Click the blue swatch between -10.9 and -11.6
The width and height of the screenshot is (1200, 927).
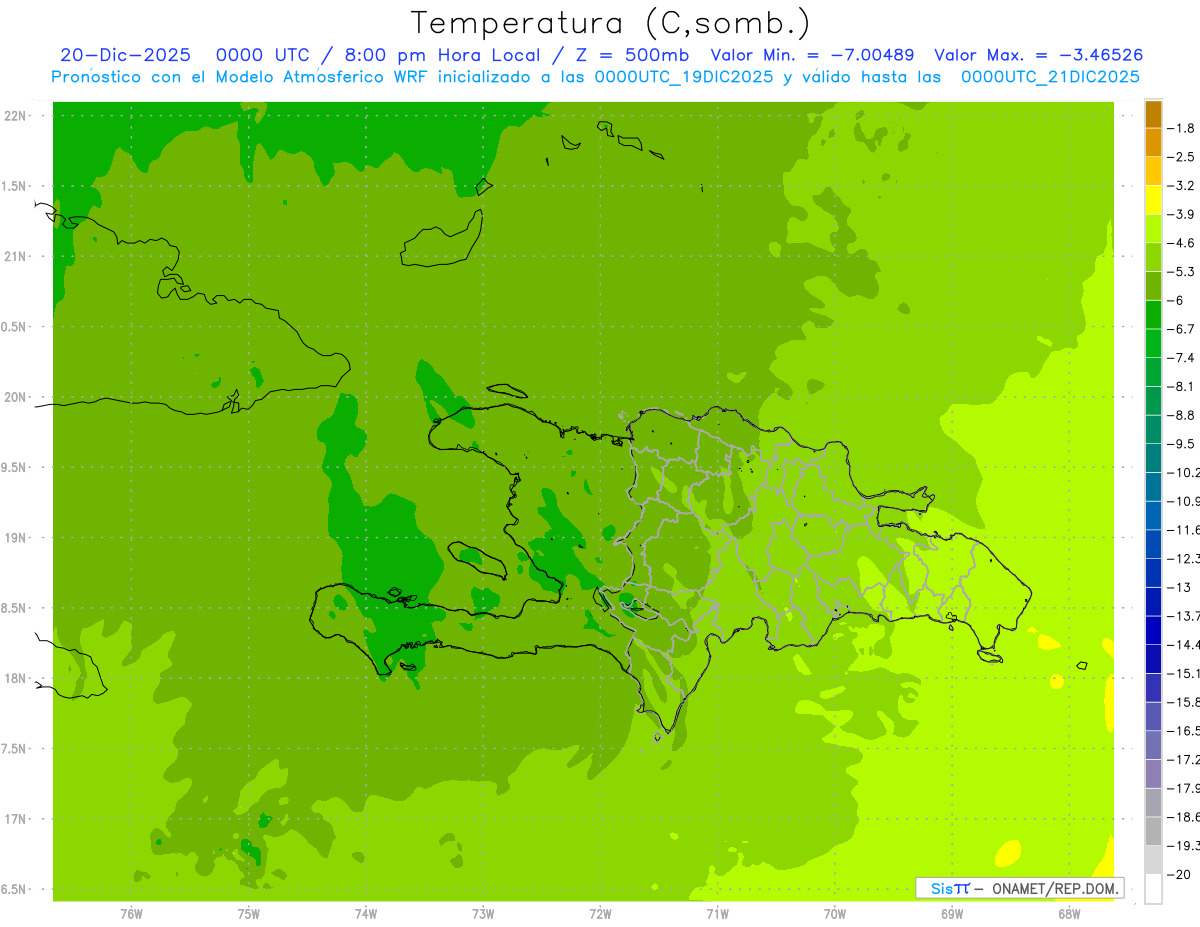(1153, 516)
